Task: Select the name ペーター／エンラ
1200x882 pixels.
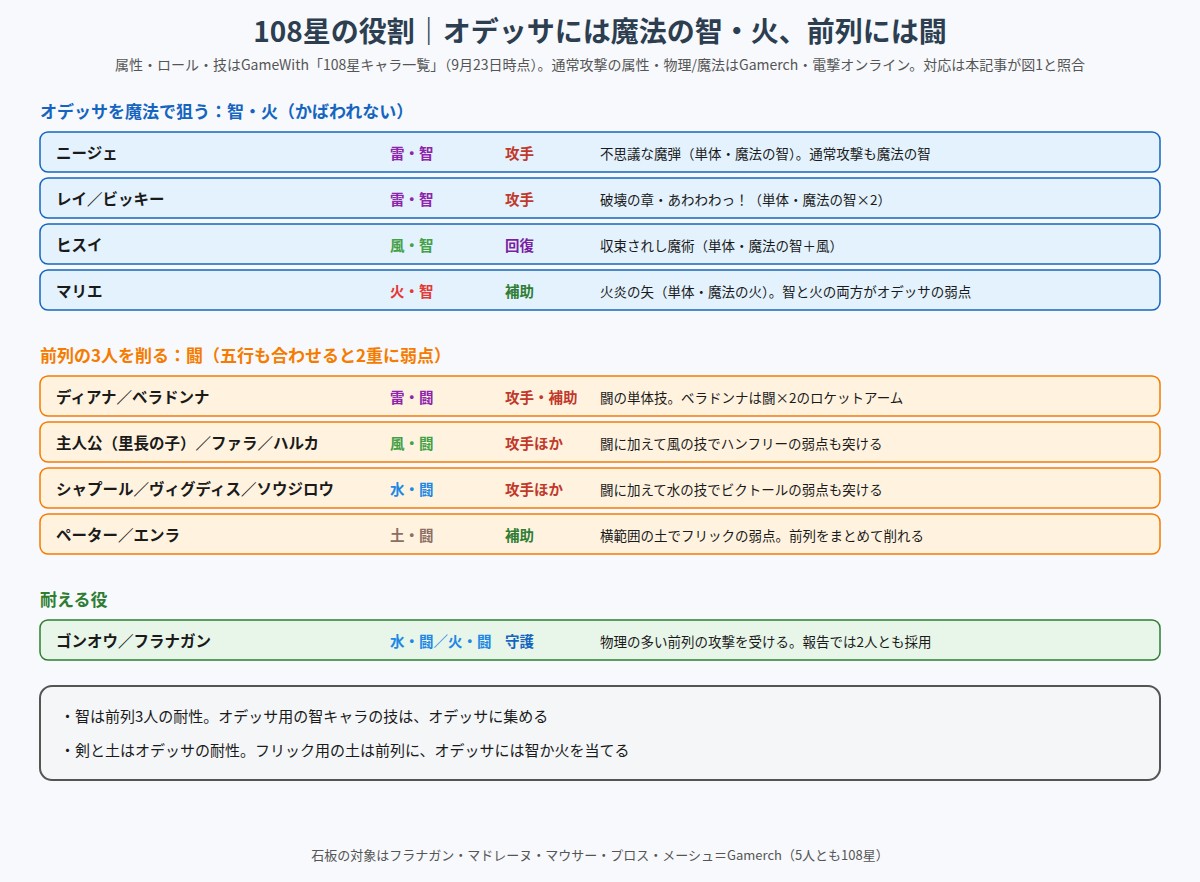Action: [118, 536]
